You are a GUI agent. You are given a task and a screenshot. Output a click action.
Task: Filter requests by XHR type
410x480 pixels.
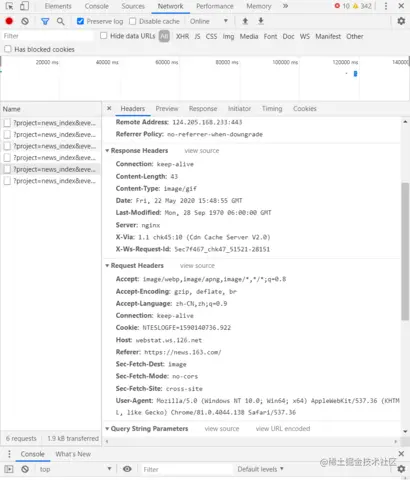[182, 36]
